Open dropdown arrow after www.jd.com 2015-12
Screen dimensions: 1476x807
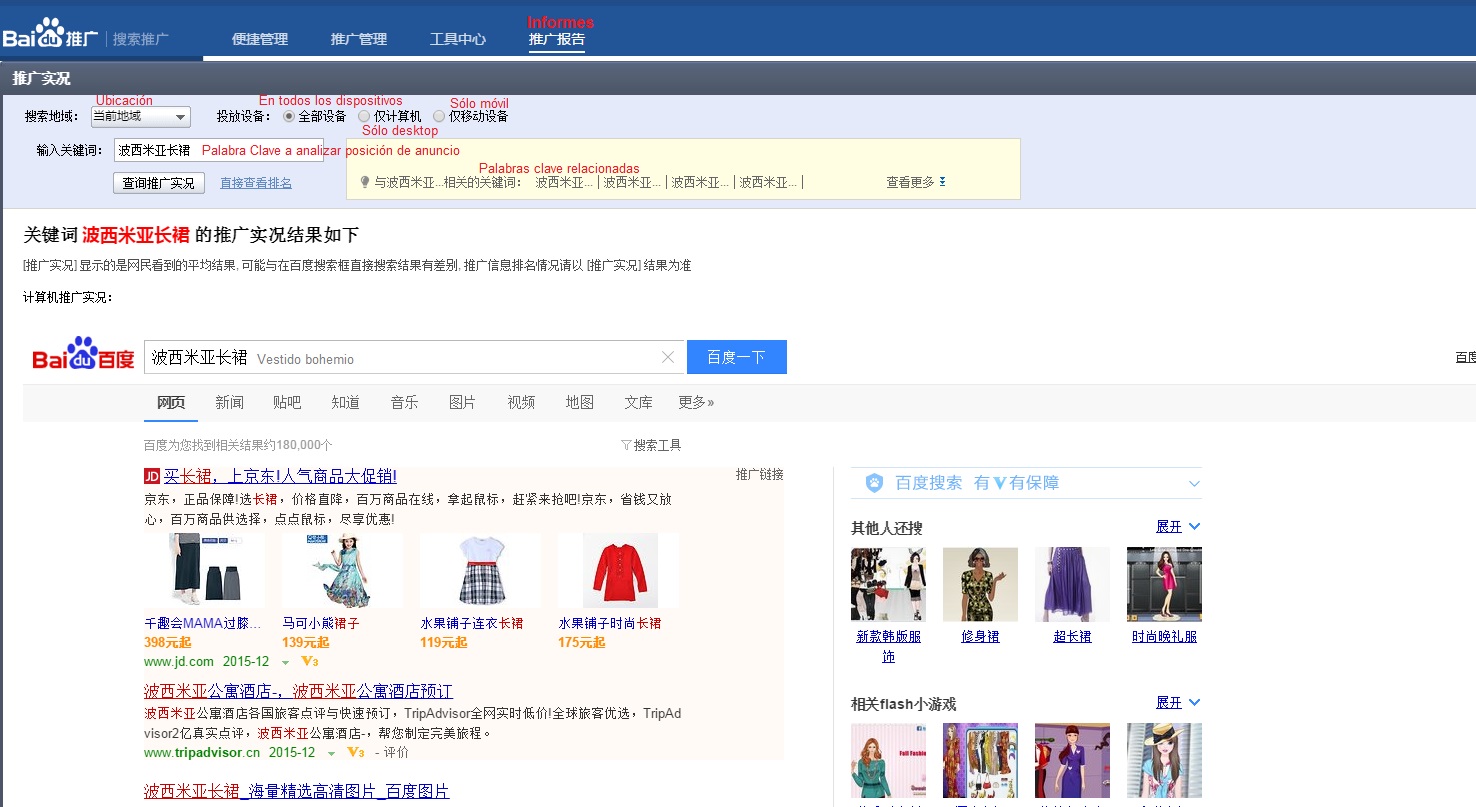click(x=285, y=663)
